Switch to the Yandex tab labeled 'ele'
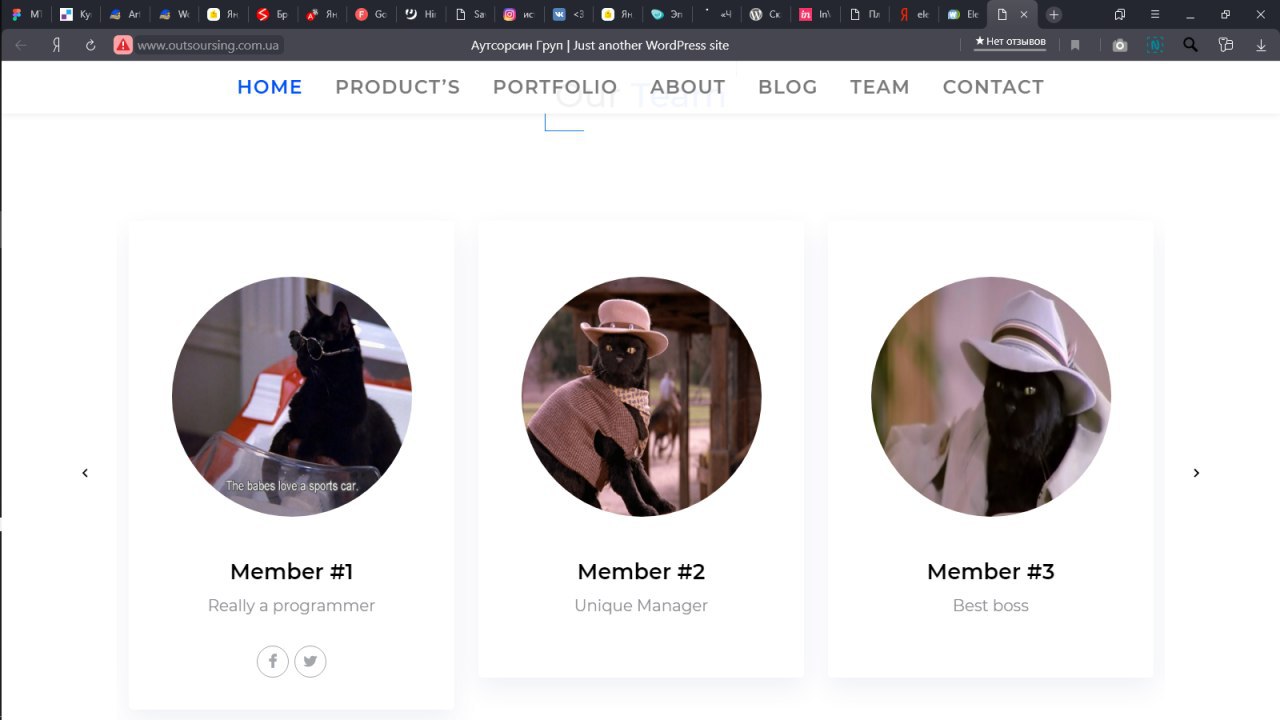The height and width of the screenshot is (720, 1280). point(913,15)
